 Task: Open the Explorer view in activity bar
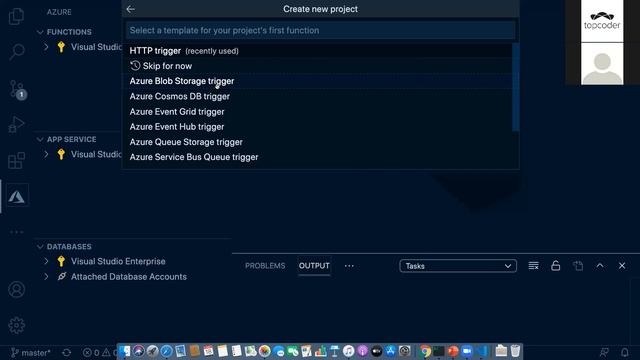(16, 16)
